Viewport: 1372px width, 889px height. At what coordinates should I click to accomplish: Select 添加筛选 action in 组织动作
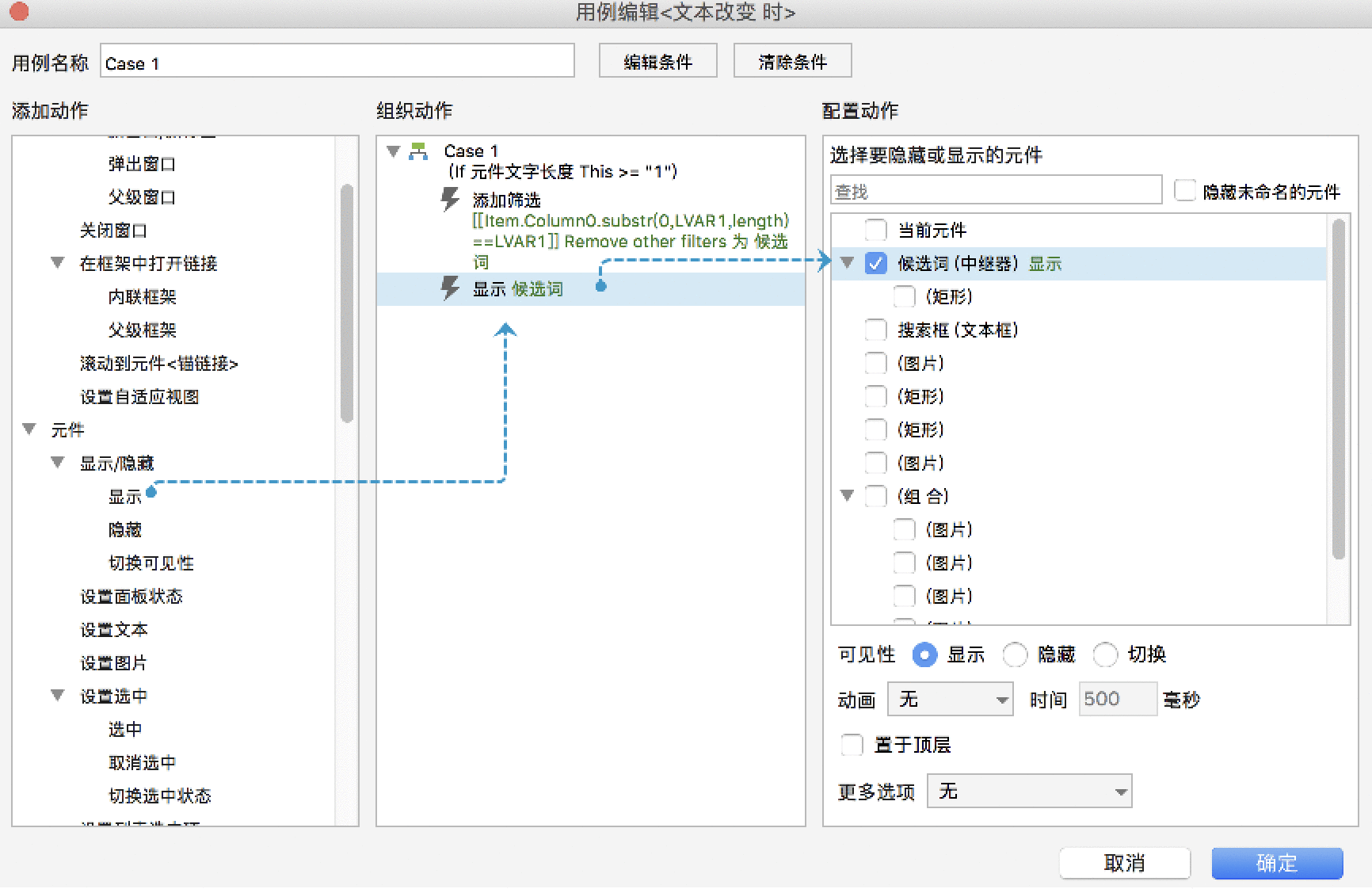[506, 200]
